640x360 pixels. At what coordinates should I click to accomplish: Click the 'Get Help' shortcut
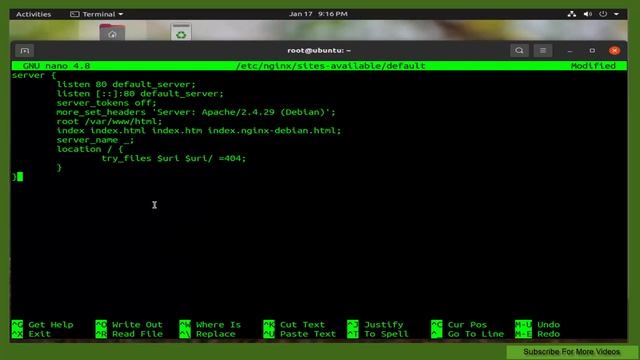[x=42, y=325]
